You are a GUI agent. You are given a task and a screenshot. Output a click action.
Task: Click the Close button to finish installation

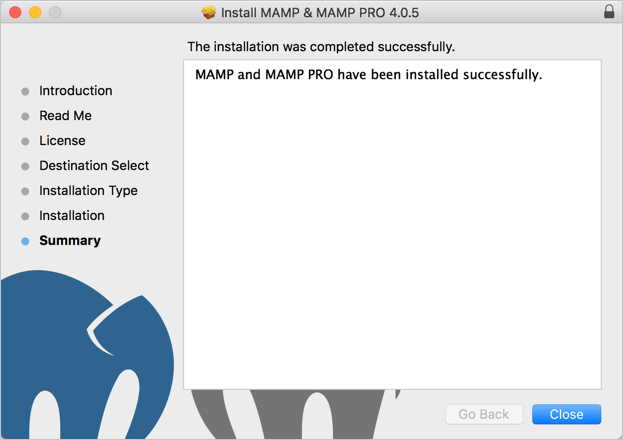click(x=566, y=414)
